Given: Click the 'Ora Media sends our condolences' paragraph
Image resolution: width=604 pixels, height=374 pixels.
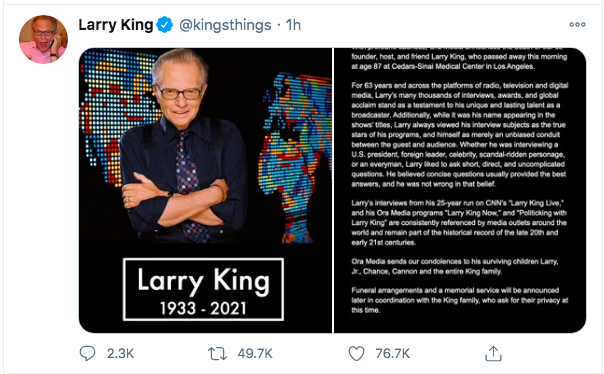Looking at the screenshot, I should 455,266.
